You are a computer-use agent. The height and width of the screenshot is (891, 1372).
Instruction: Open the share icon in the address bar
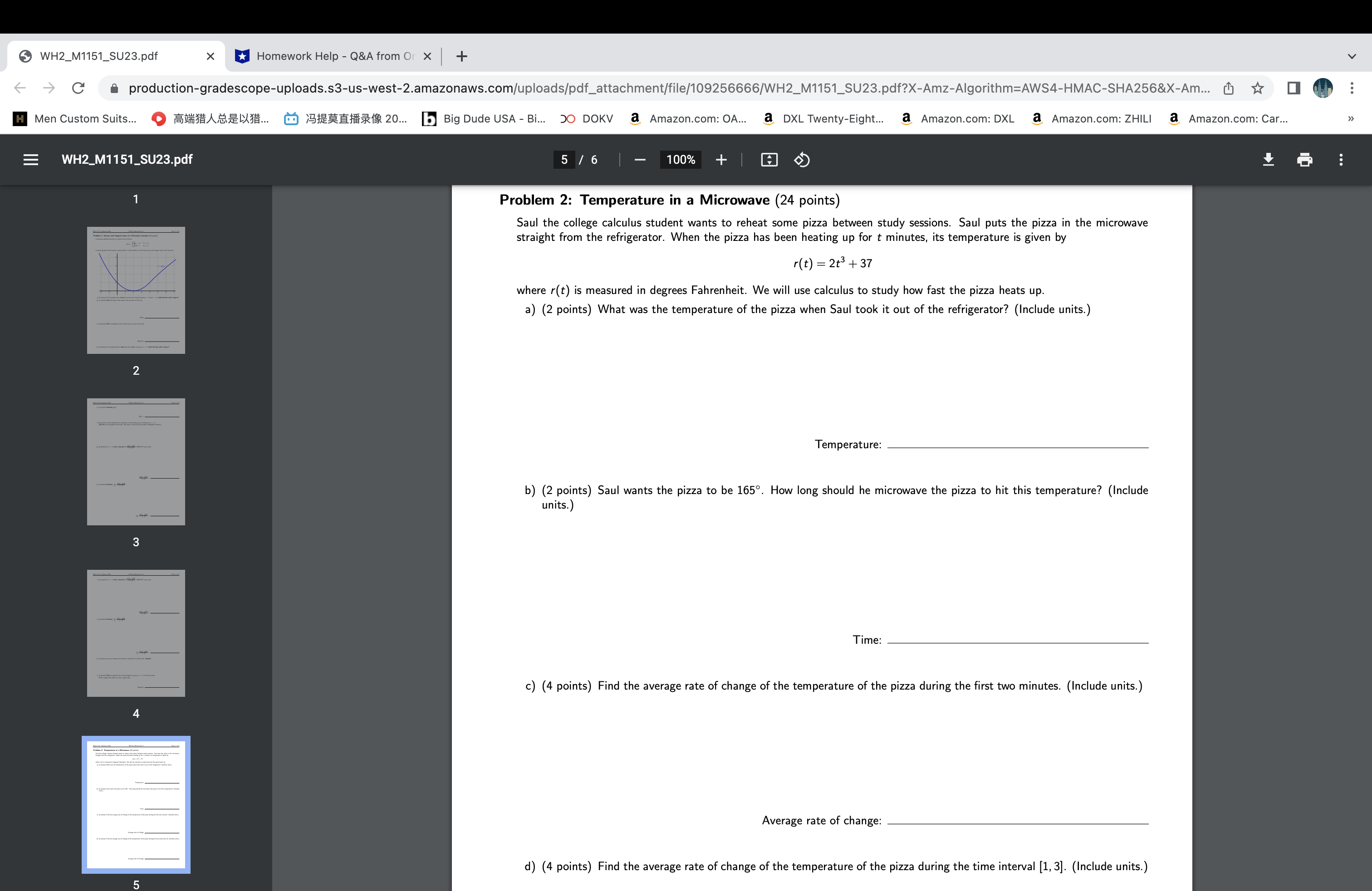coord(1229,88)
